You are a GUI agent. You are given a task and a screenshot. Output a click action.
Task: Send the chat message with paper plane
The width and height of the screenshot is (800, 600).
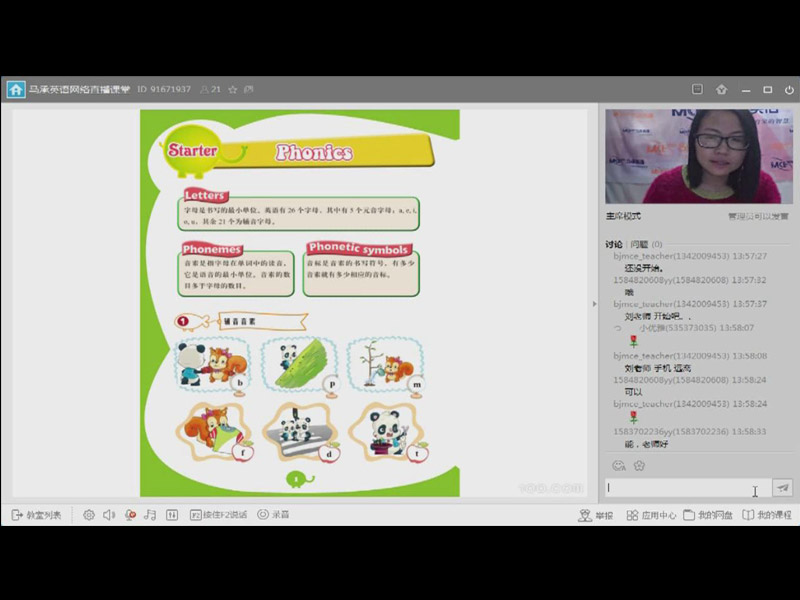pyautogui.click(x=783, y=488)
